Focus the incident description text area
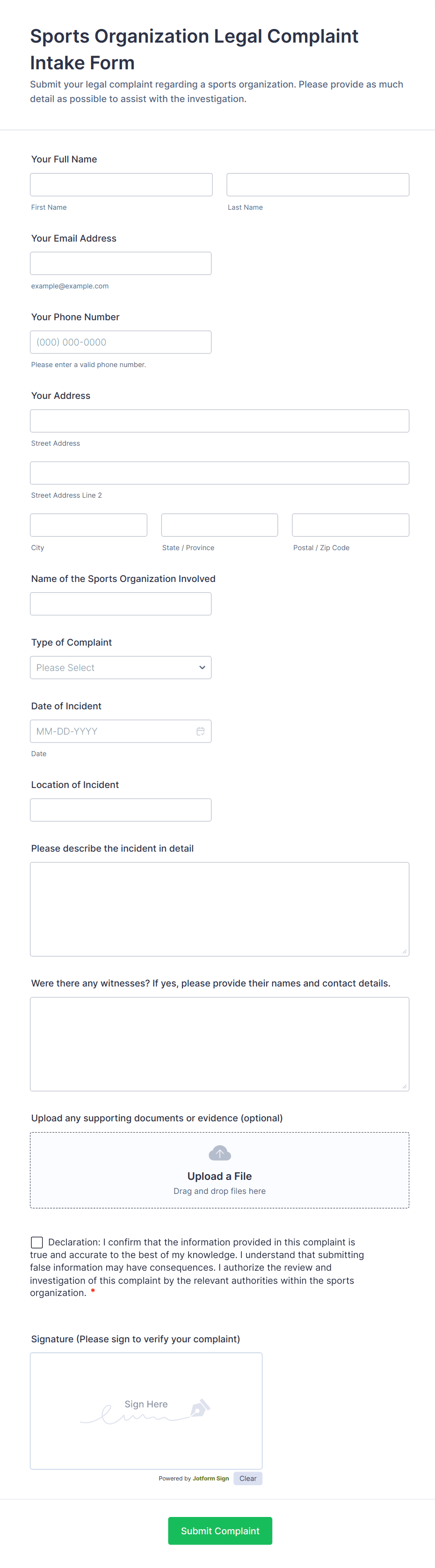This screenshot has width=435, height=1568. pos(219,909)
